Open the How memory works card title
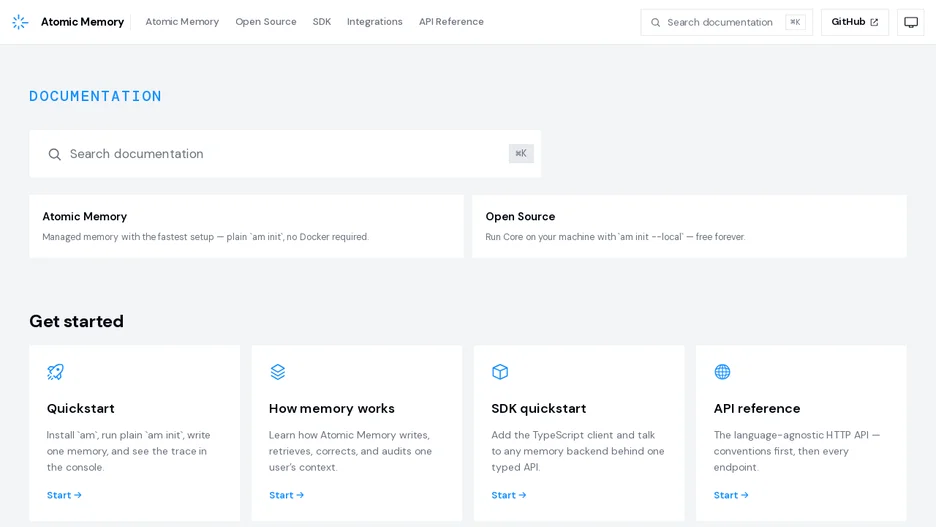Viewport: 936px width, 527px height. pyautogui.click(x=332, y=408)
